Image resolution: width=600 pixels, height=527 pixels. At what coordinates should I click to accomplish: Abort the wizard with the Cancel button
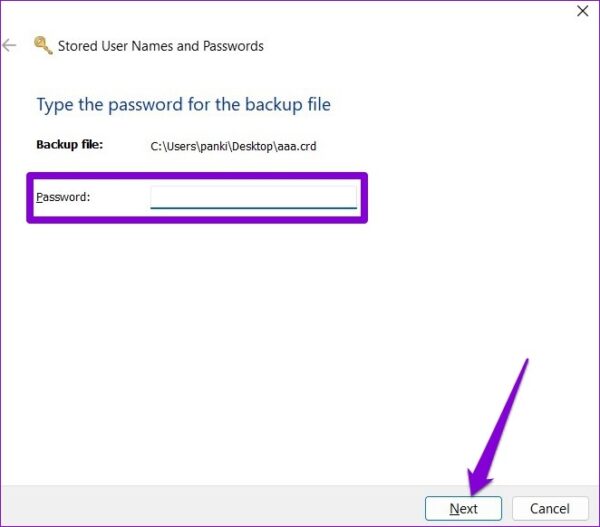tap(550, 508)
